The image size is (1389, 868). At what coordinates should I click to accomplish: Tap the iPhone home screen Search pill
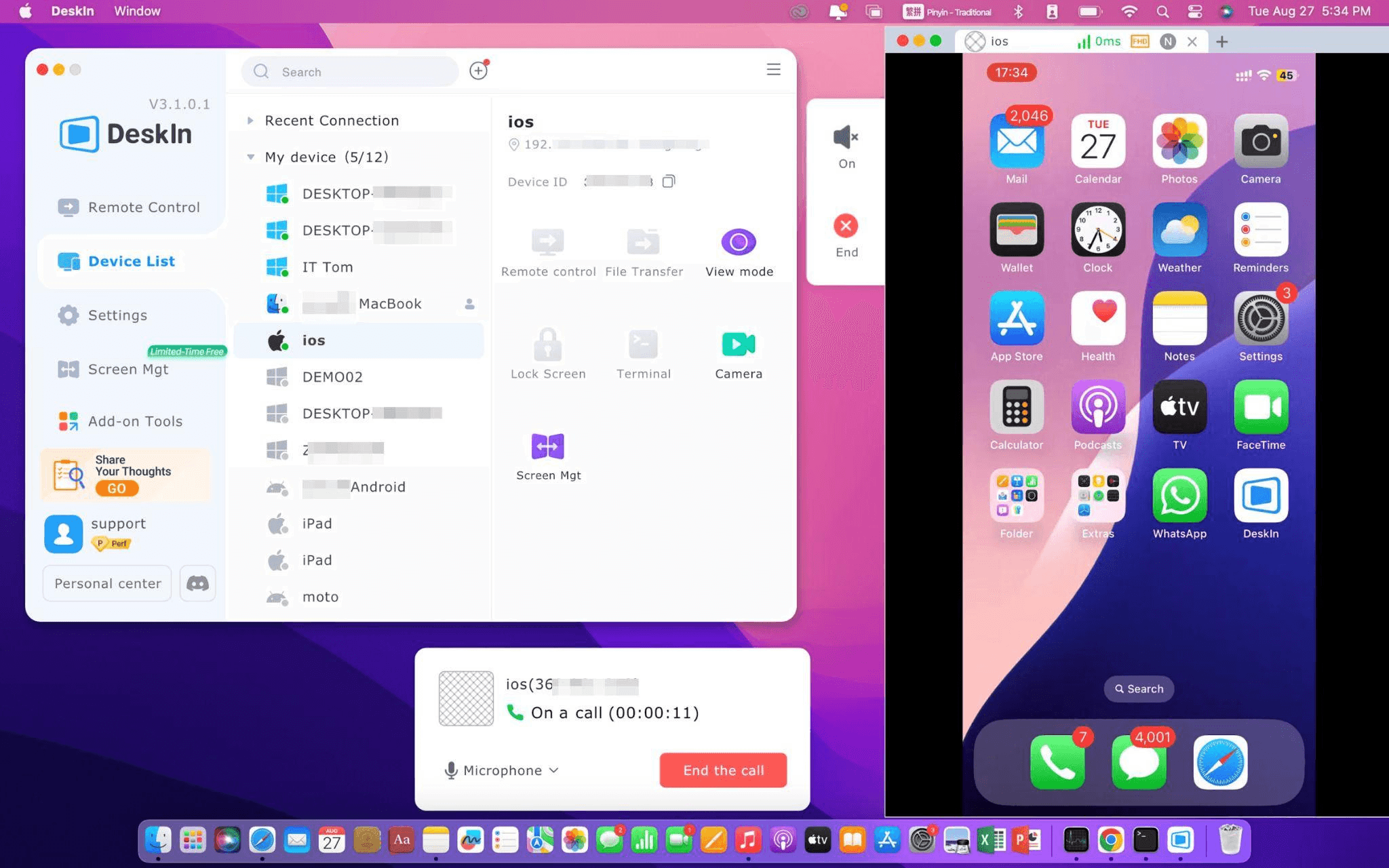1139,688
